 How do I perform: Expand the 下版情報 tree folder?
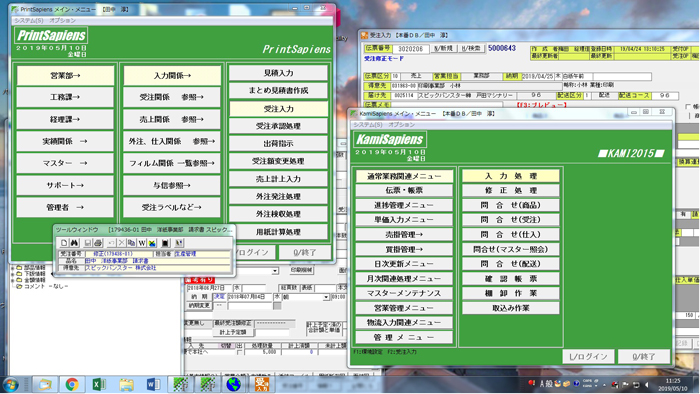12,274
